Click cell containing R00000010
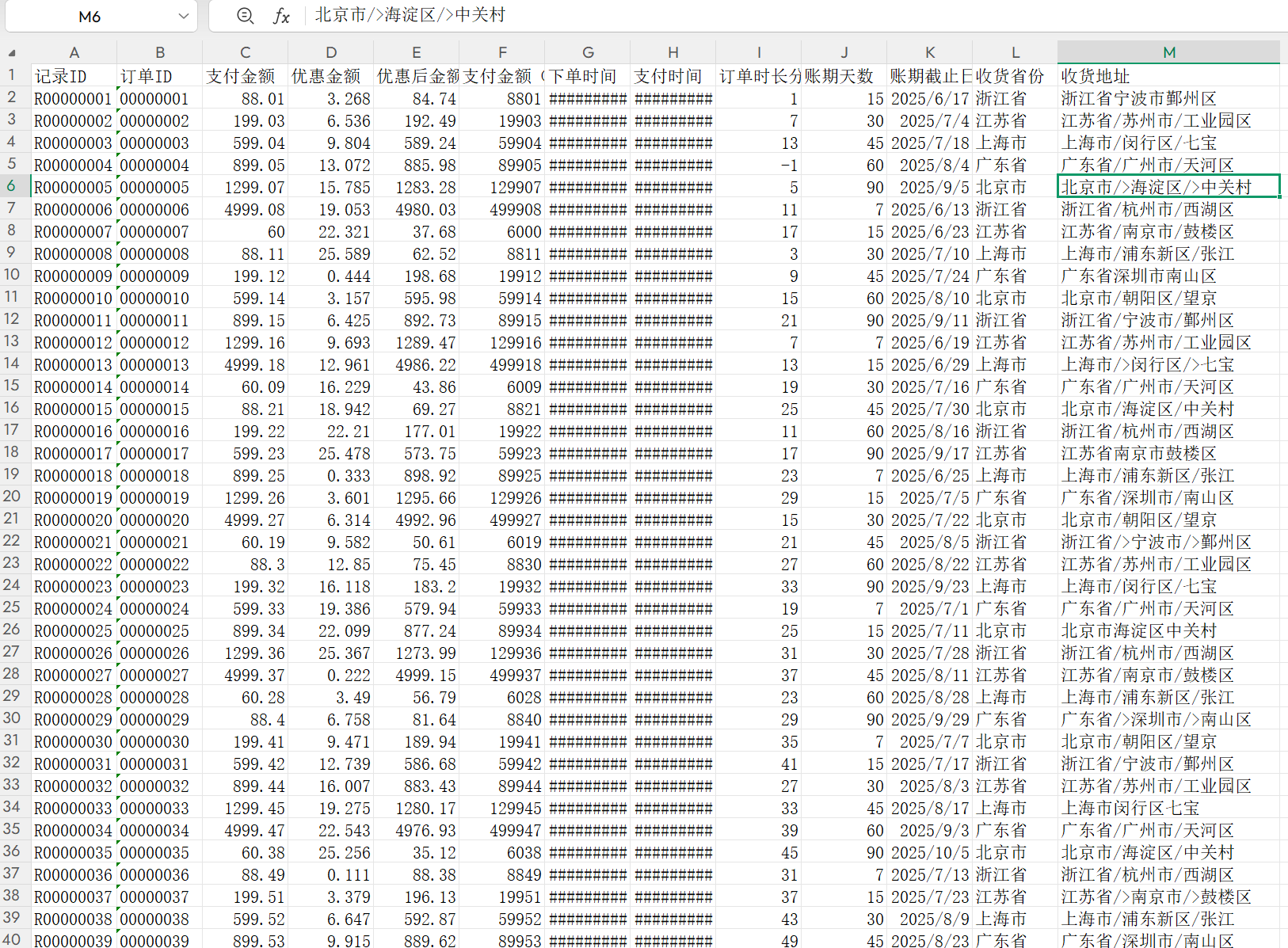Screen dimensions: 1288x948 pos(74,299)
